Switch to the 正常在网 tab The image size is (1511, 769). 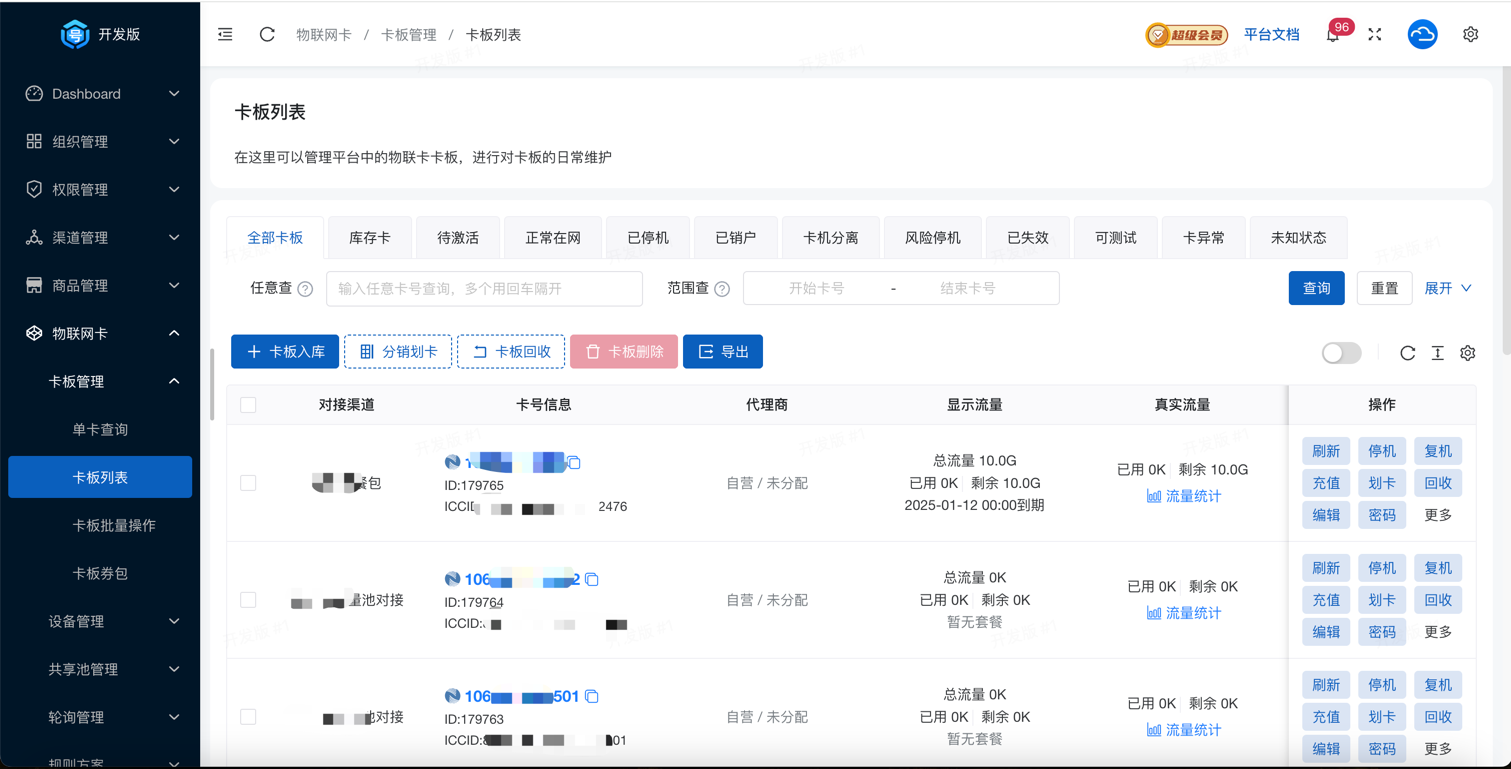pyautogui.click(x=553, y=238)
